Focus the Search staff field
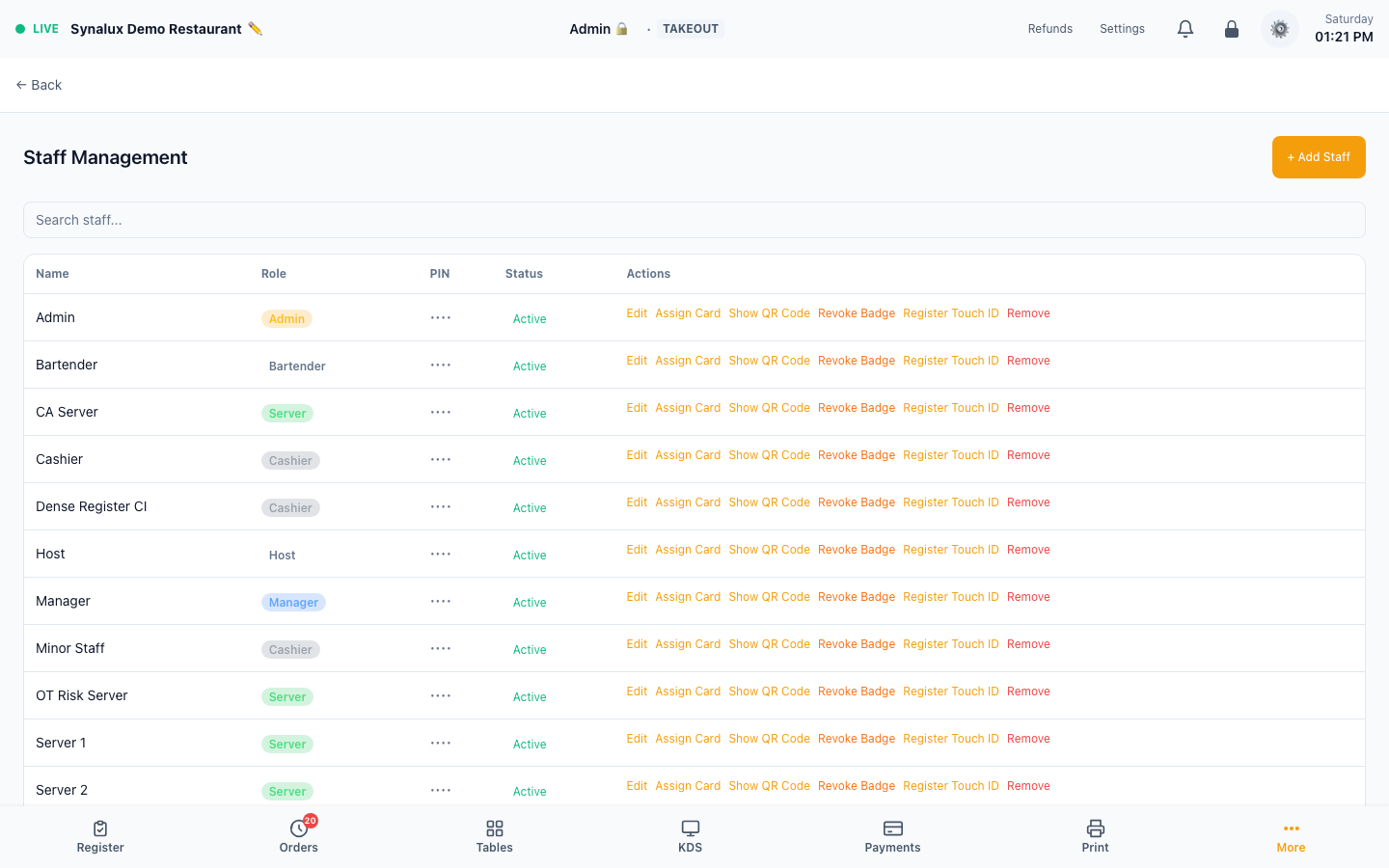Screen dimensions: 1389x868 click(x=694, y=220)
